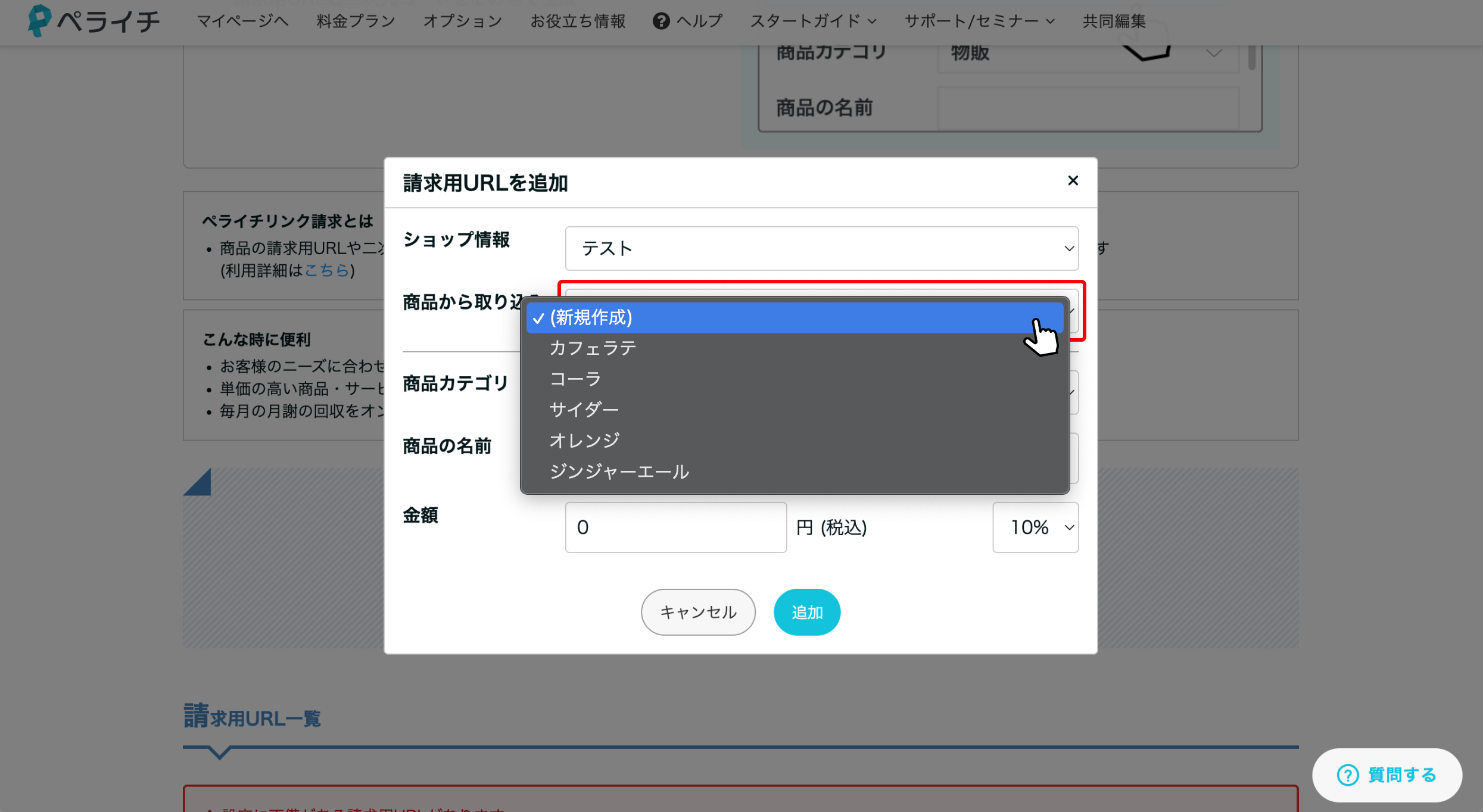The image size is (1483, 812).
Task: Click the help question mark icon
Action: point(661,21)
